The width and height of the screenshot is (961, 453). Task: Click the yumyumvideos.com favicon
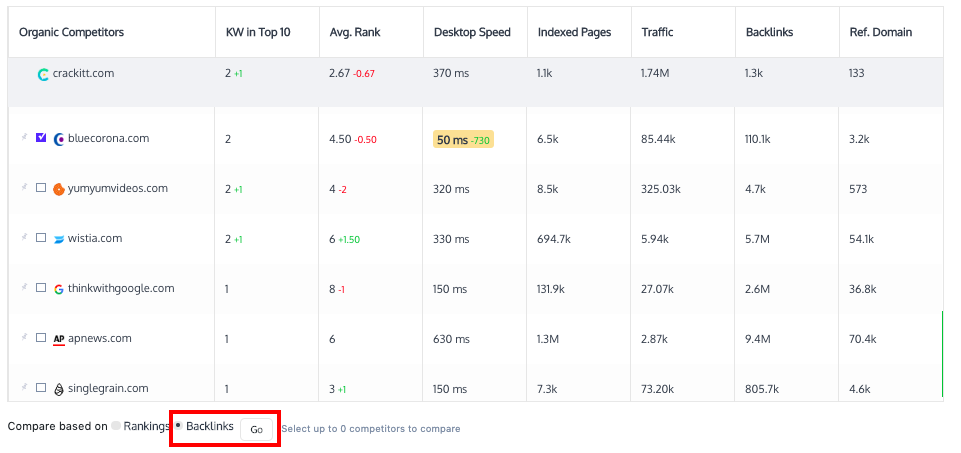tap(59, 189)
